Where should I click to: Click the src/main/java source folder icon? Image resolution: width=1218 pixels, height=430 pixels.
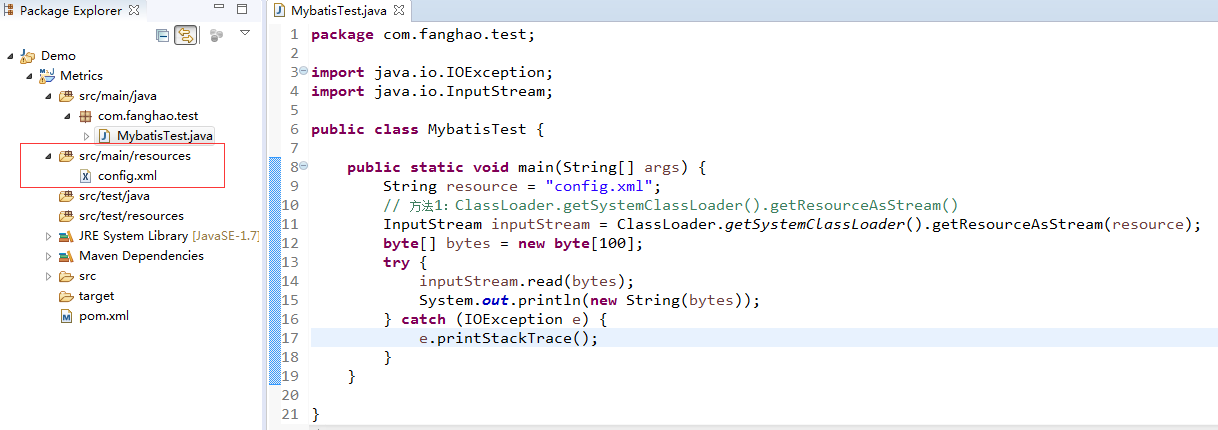(x=66, y=96)
